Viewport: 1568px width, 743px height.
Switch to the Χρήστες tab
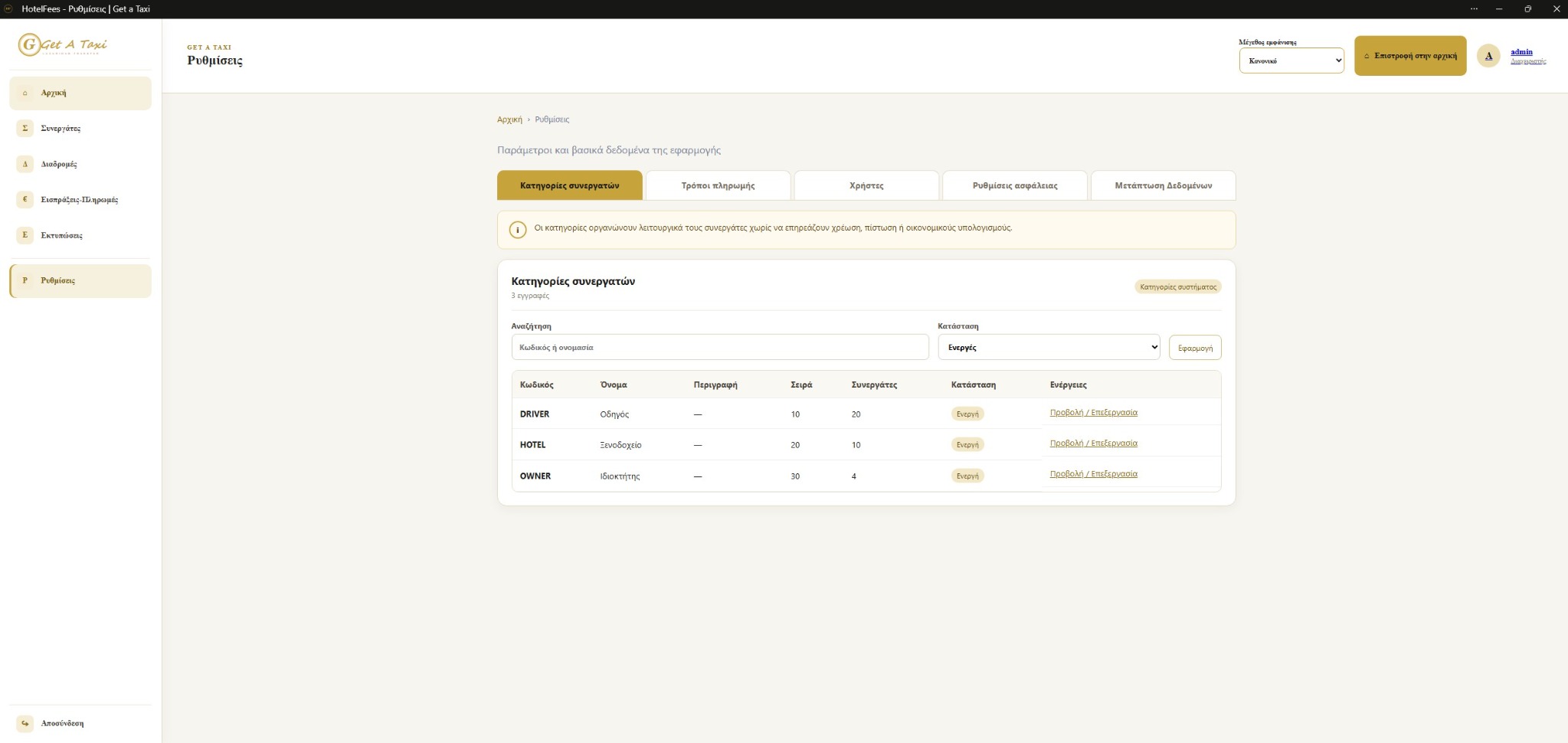tap(866, 185)
